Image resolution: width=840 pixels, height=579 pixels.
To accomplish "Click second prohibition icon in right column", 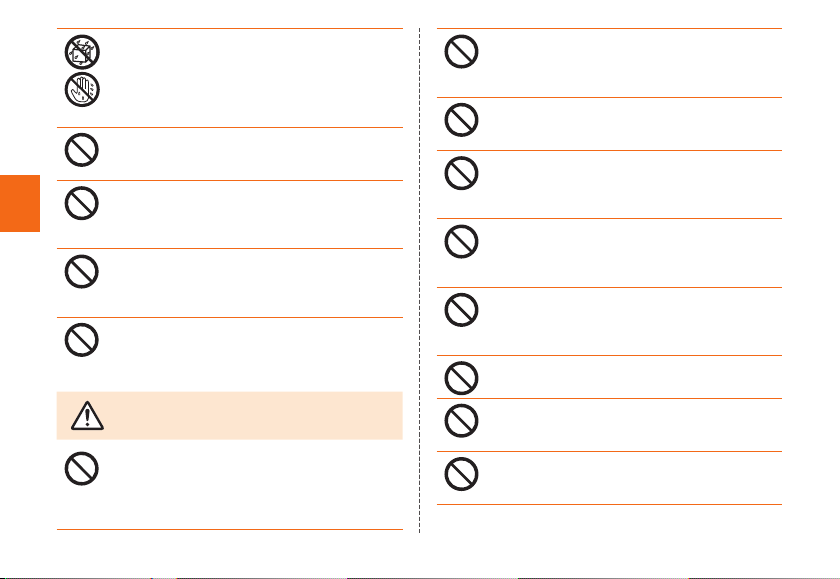I will 461,120.
